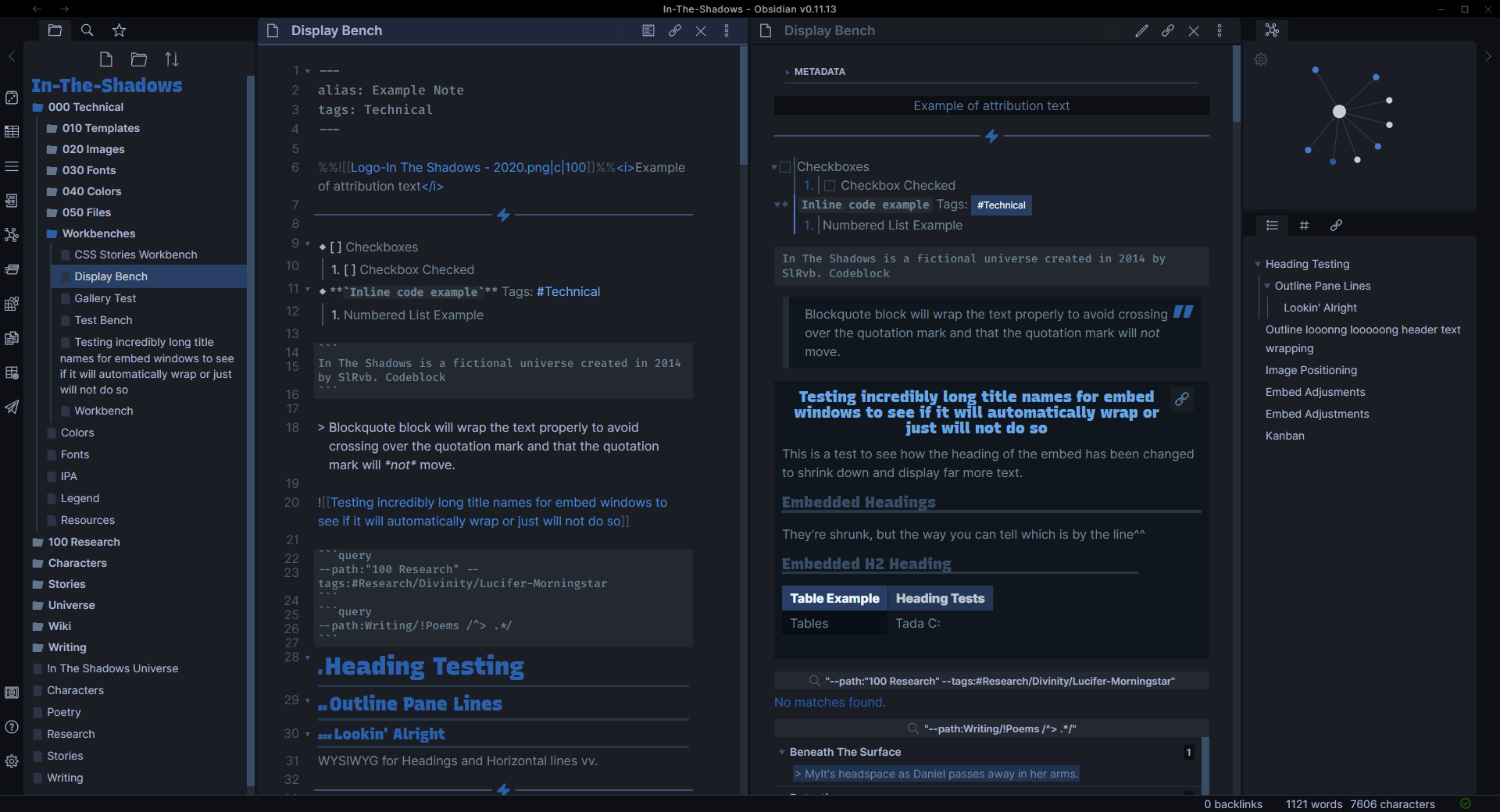This screenshot has width=1500, height=812.
Task: Switch editor pane to preview mode
Action: (648, 30)
